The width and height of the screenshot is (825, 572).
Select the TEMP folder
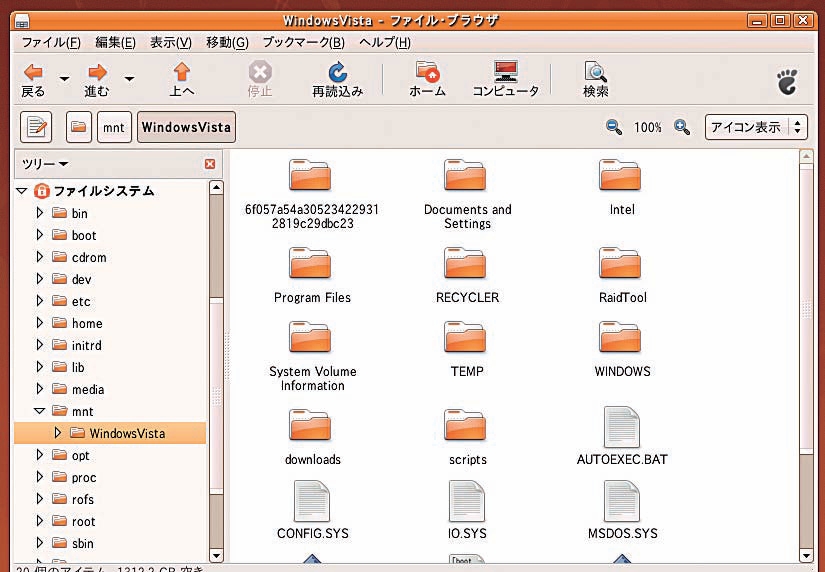(467, 349)
